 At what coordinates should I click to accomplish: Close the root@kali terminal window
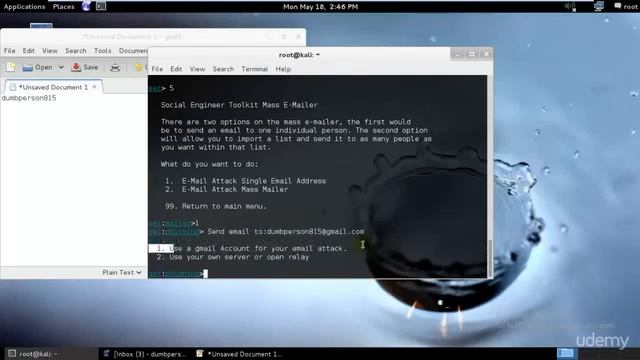[486, 54]
